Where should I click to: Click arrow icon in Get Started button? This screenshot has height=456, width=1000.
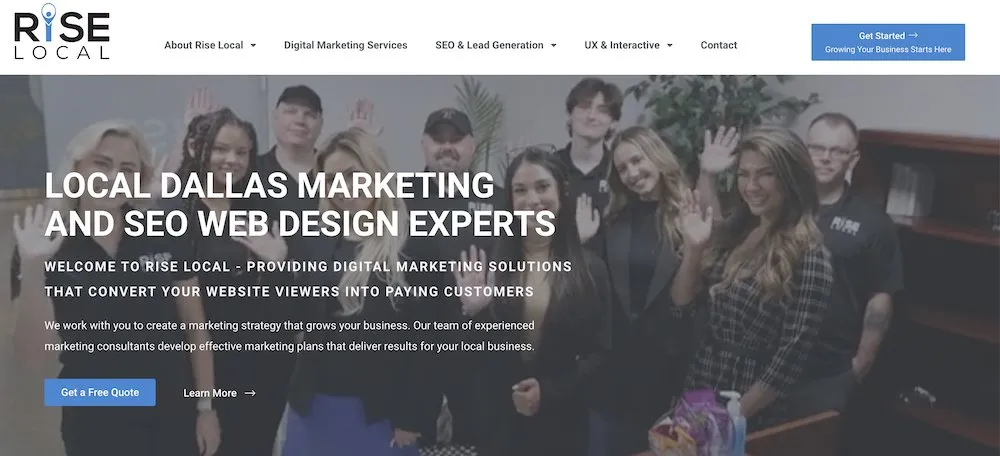click(x=913, y=36)
